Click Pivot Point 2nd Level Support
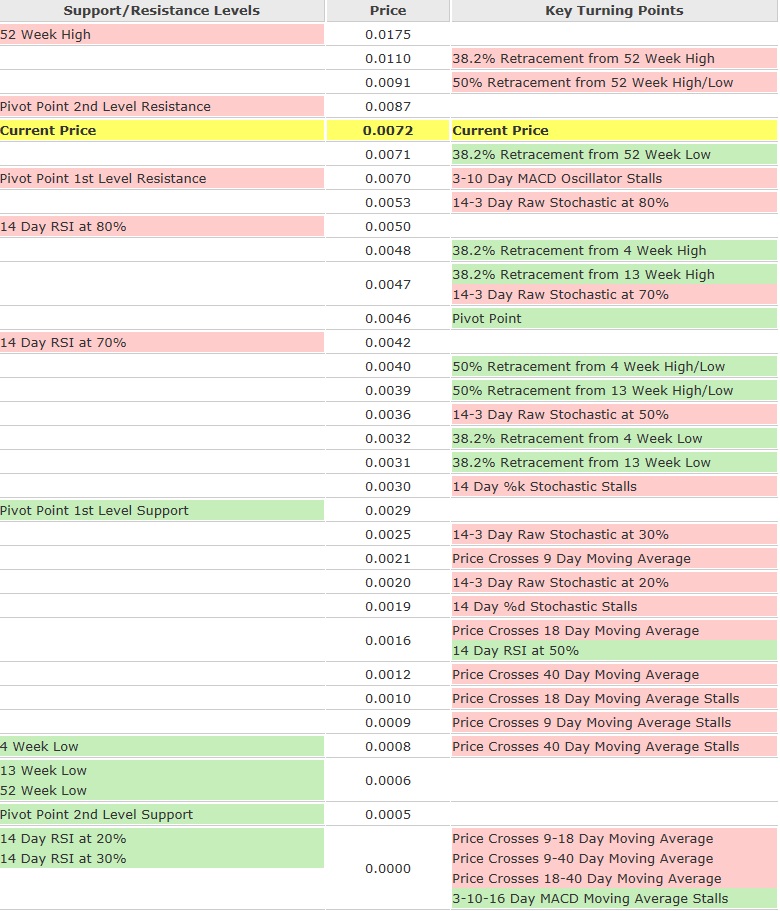This screenshot has width=780, height=911. [161, 815]
